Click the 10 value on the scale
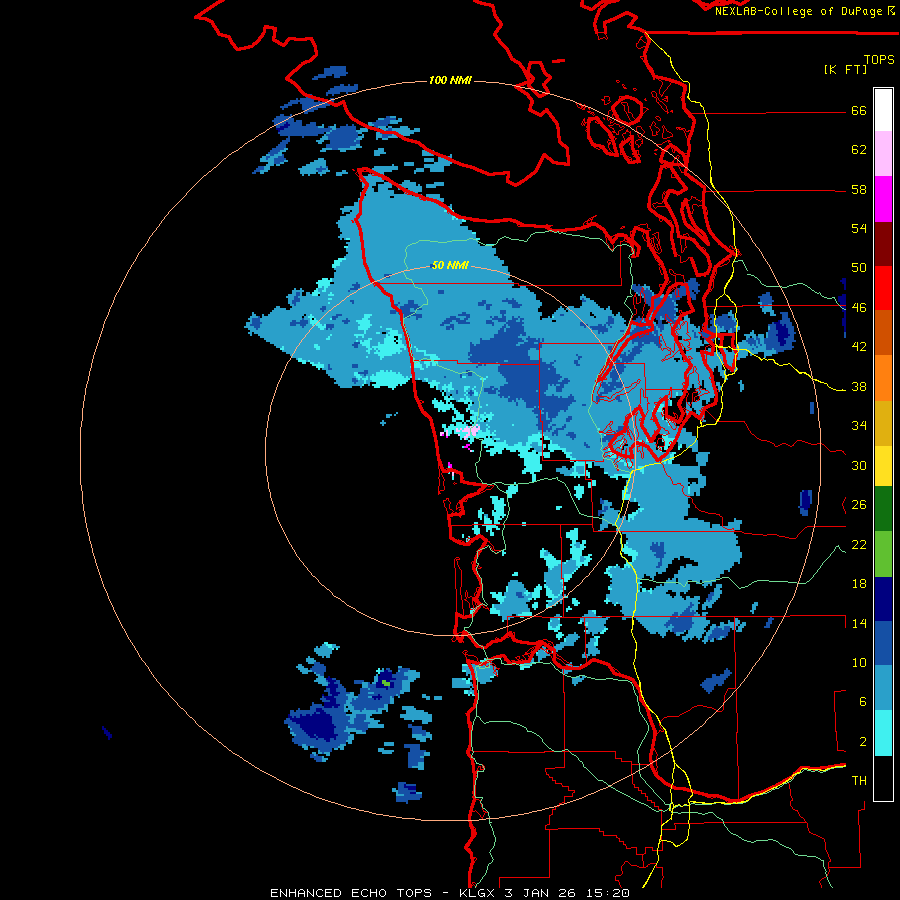Image resolution: width=900 pixels, height=900 pixels. 859,662
